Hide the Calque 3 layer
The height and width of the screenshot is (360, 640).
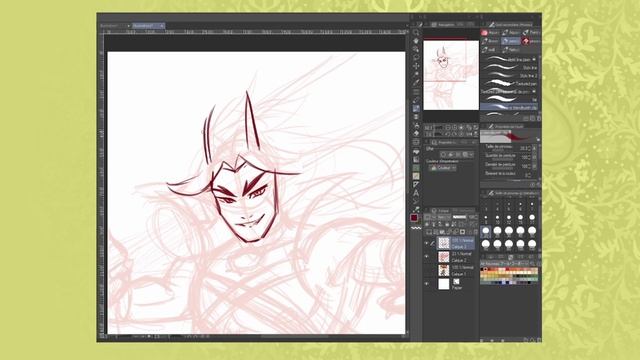(x=427, y=244)
